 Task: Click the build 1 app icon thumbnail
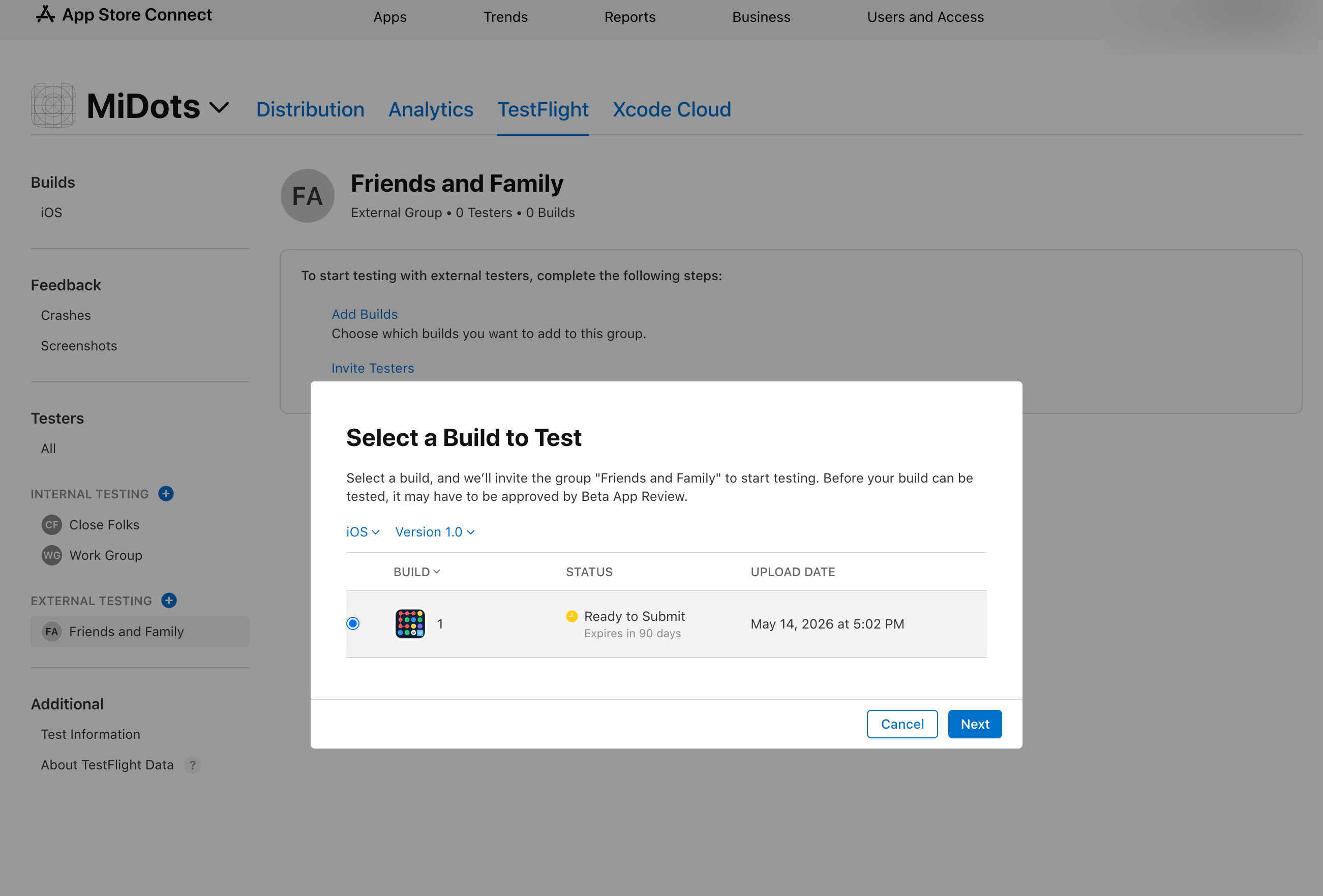click(x=410, y=624)
